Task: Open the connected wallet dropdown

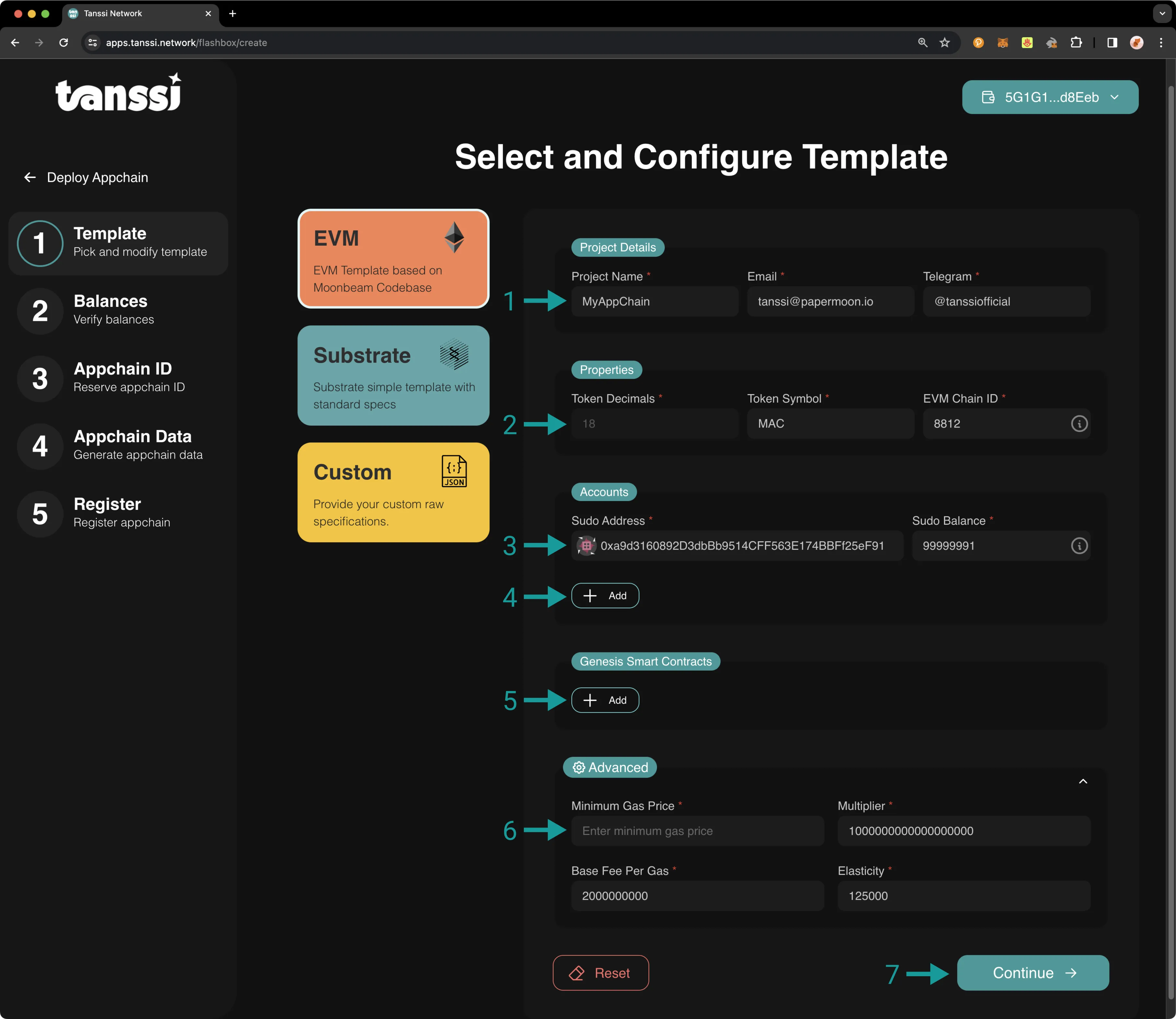Action: point(1050,97)
